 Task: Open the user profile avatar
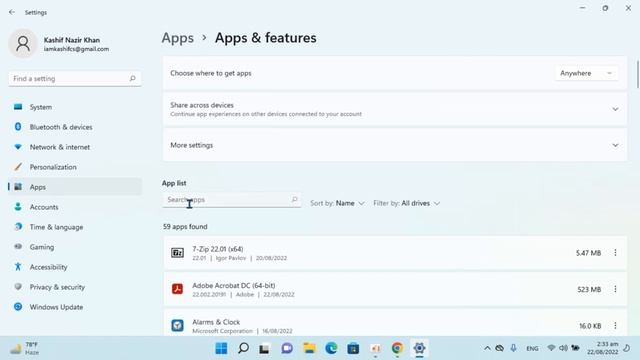coord(23,44)
